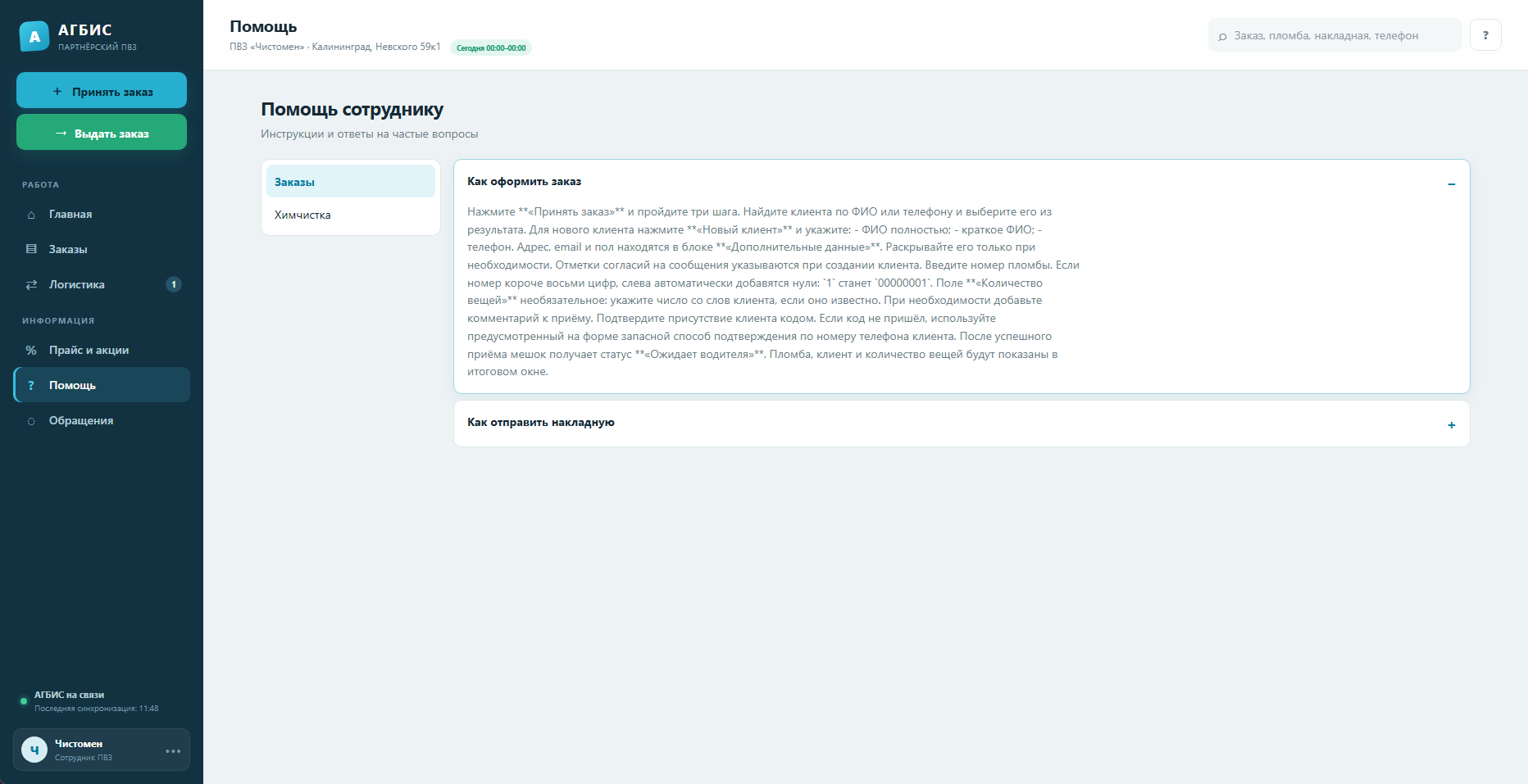Click the Принять заказ button
This screenshot has width=1528, height=784.
102,90
